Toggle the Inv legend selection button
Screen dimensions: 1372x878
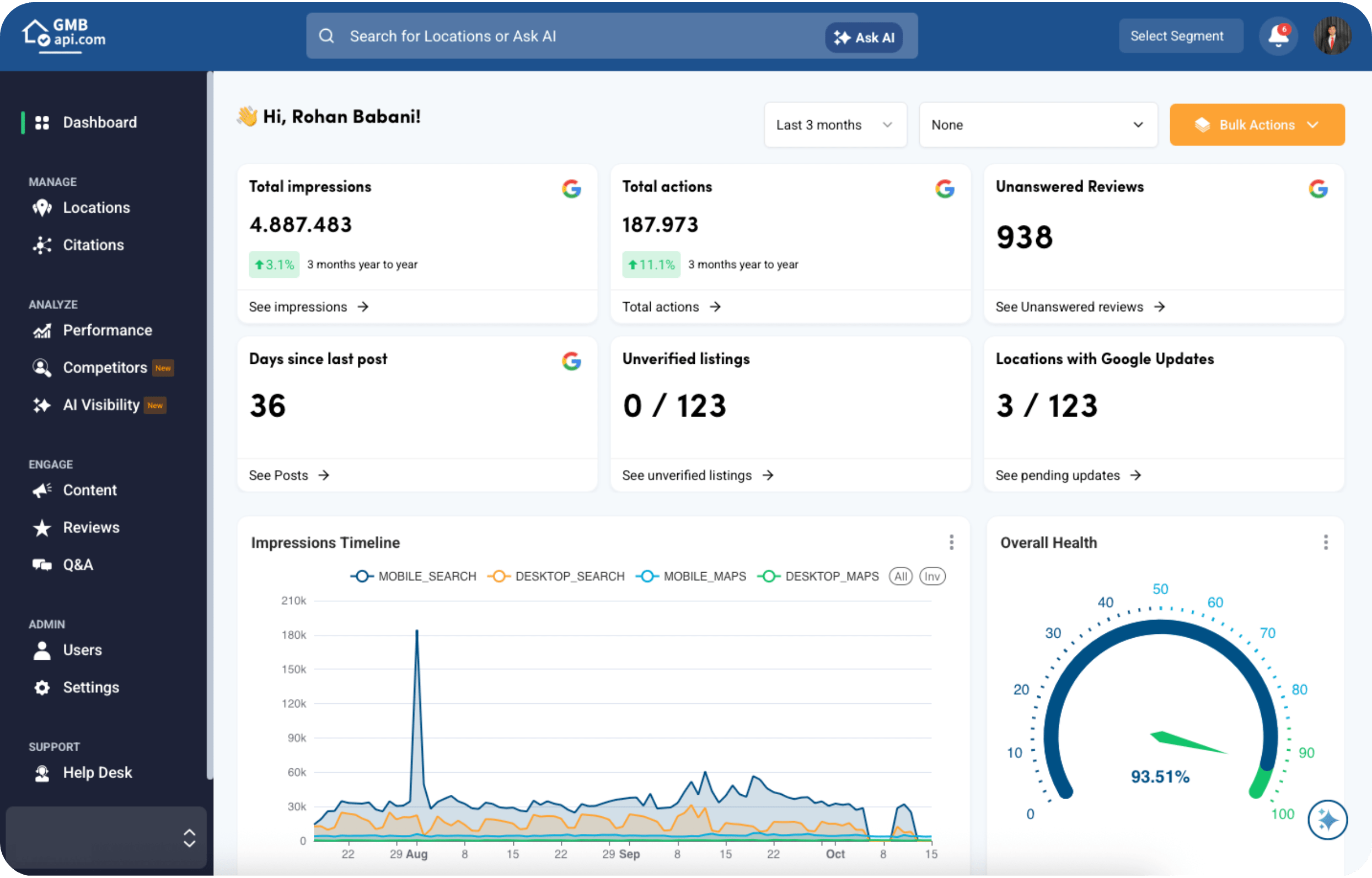click(932, 576)
